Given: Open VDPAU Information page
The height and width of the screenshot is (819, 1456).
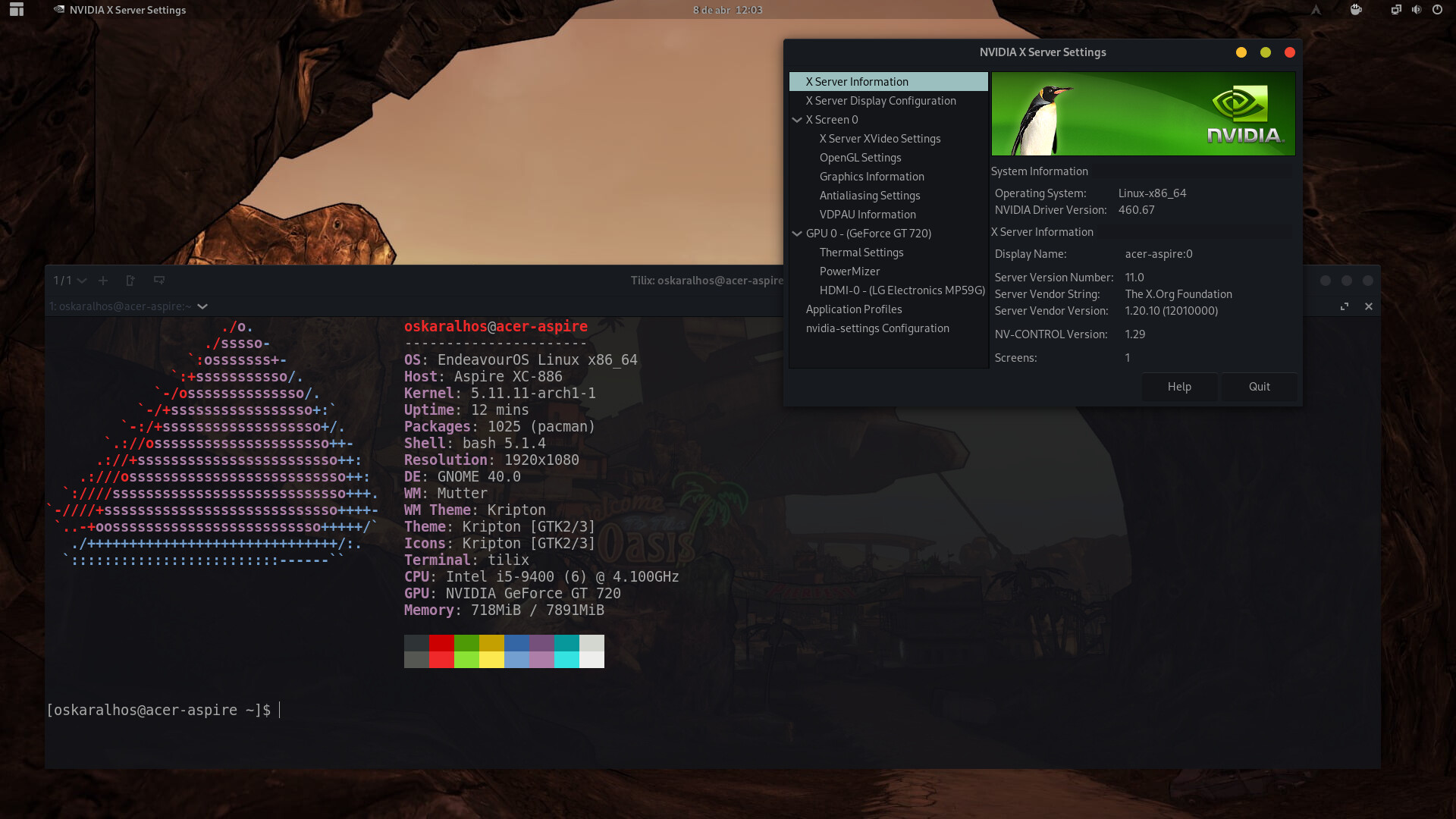Looking at the screenshot, I should pyautogui.click(x=868, y=215).
